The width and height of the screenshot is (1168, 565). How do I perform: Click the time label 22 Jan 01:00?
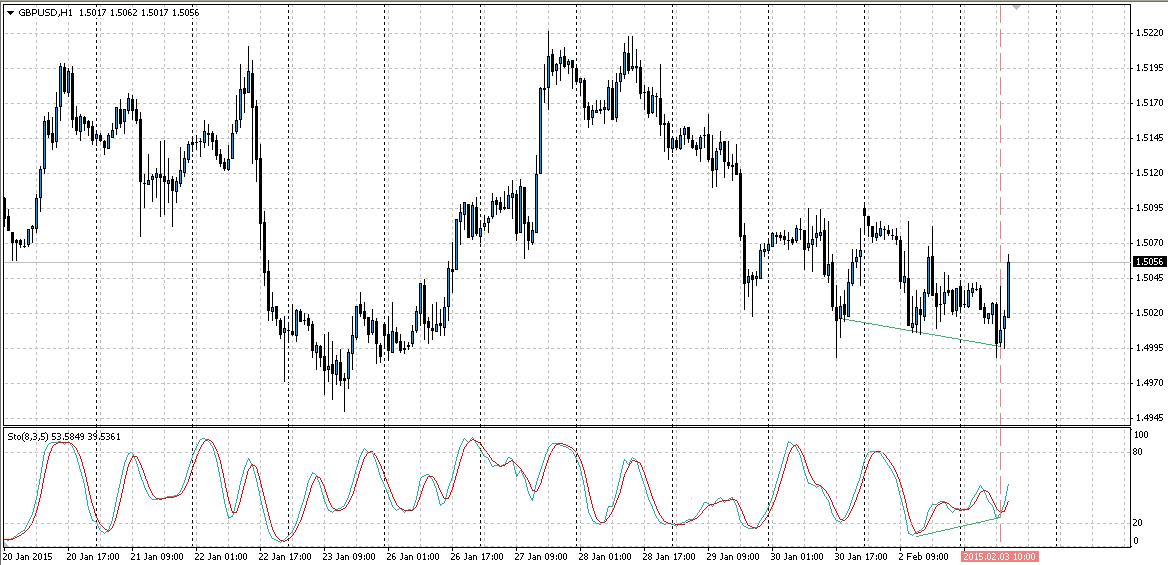[220, 557]
